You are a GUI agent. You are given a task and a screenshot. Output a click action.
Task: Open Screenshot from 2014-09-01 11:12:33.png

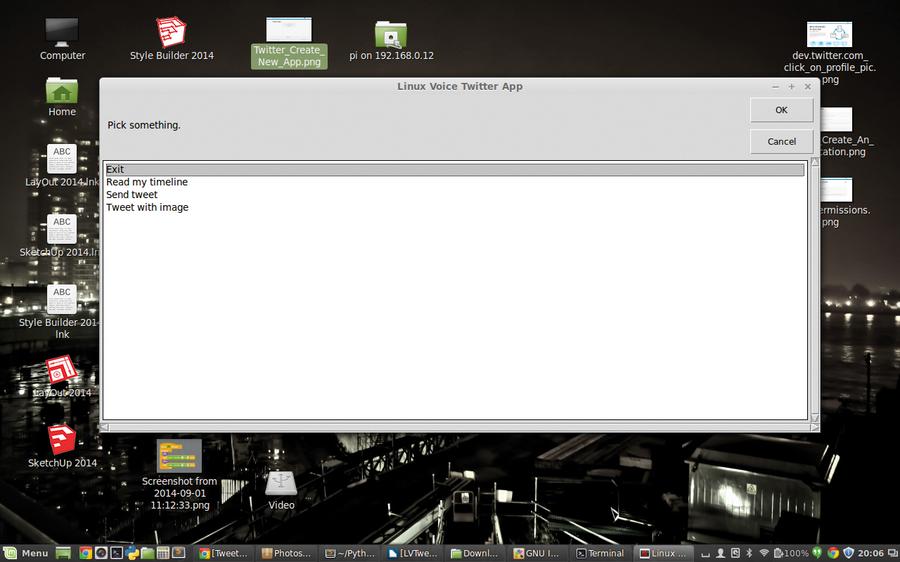179,475
